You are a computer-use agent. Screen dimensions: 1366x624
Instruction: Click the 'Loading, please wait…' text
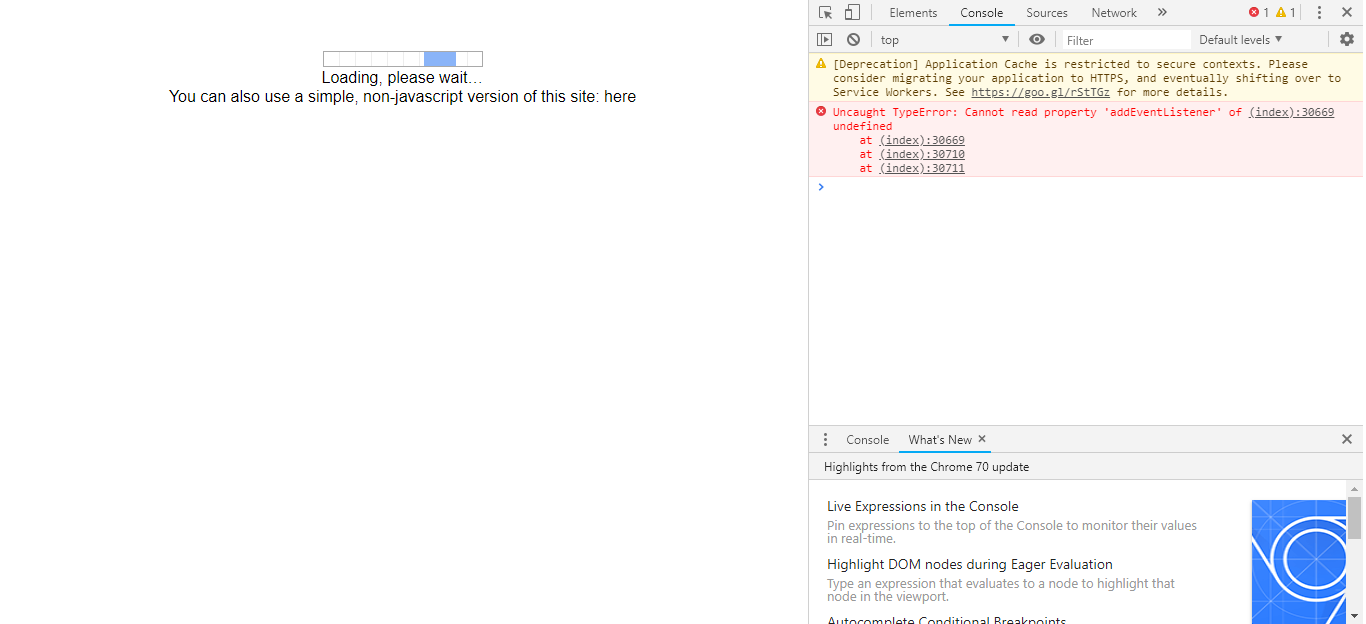click(402, 78)
